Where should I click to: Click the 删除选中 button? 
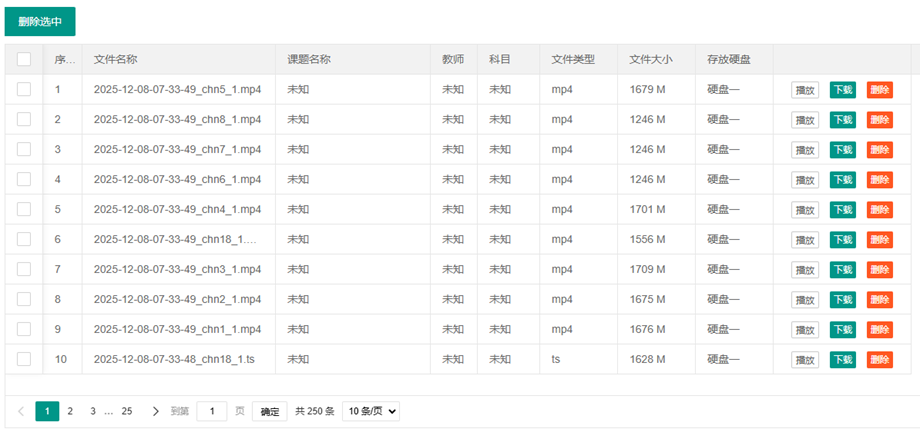[40, 22]
